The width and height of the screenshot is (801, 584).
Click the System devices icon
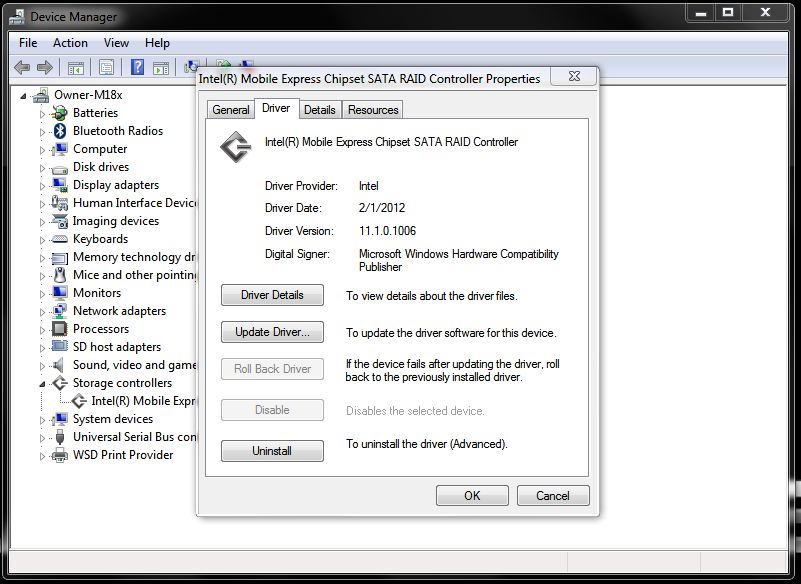[x=60, y=419]
